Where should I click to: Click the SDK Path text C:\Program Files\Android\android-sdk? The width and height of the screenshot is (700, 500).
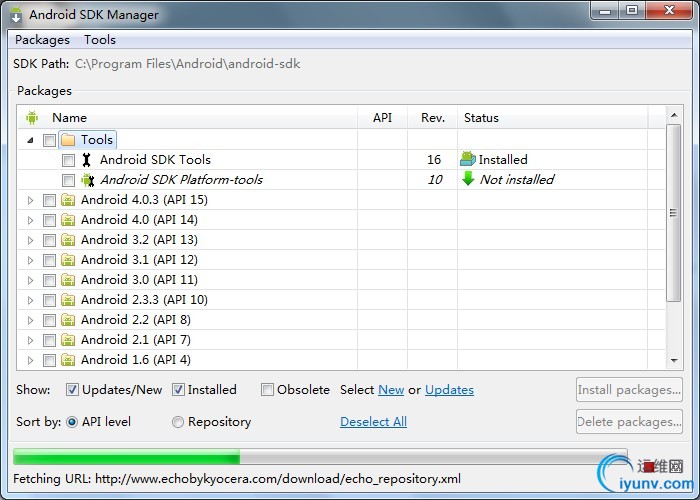tap(188, 64)
